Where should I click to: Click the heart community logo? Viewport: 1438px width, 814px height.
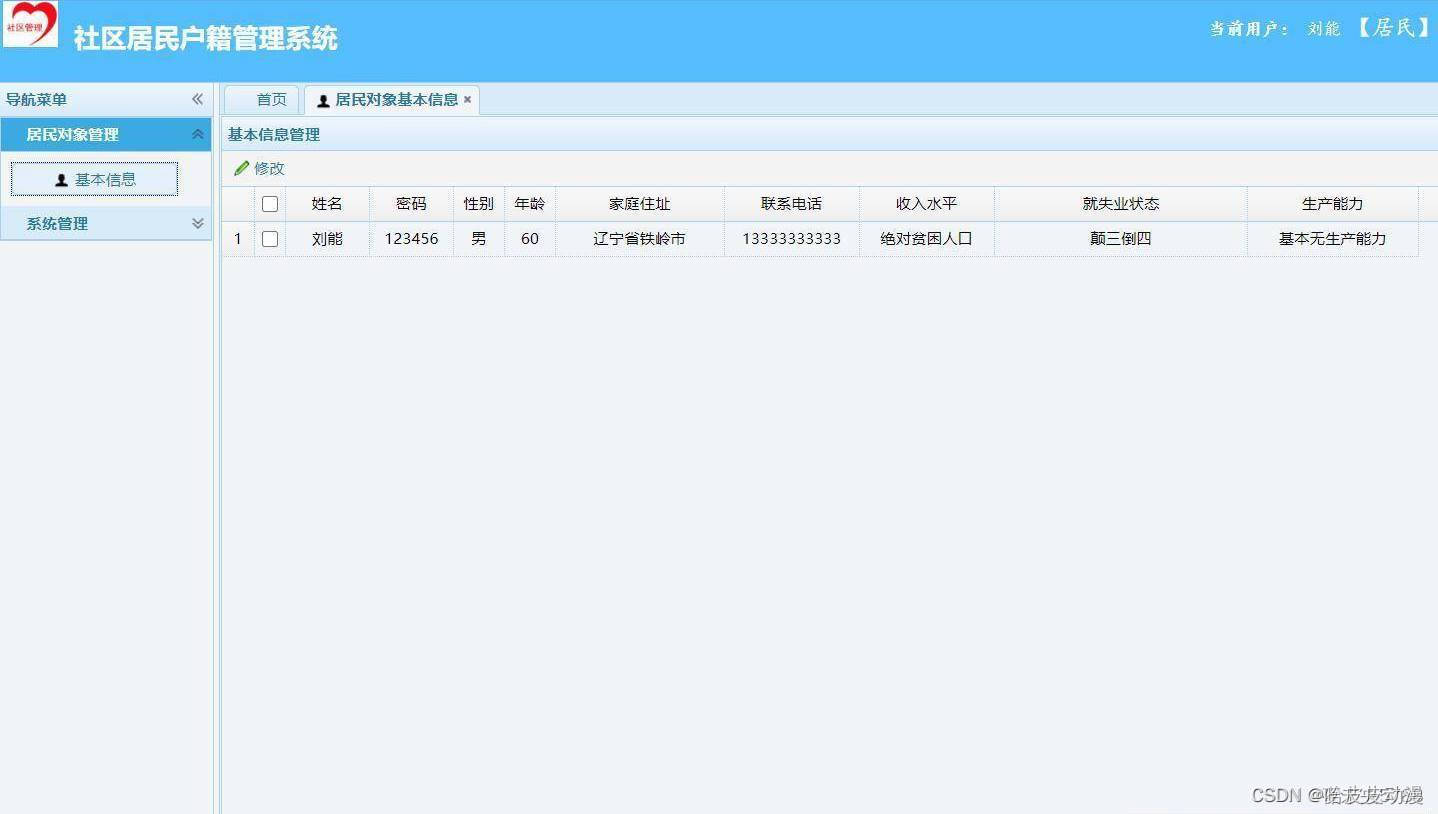(30, 24)
